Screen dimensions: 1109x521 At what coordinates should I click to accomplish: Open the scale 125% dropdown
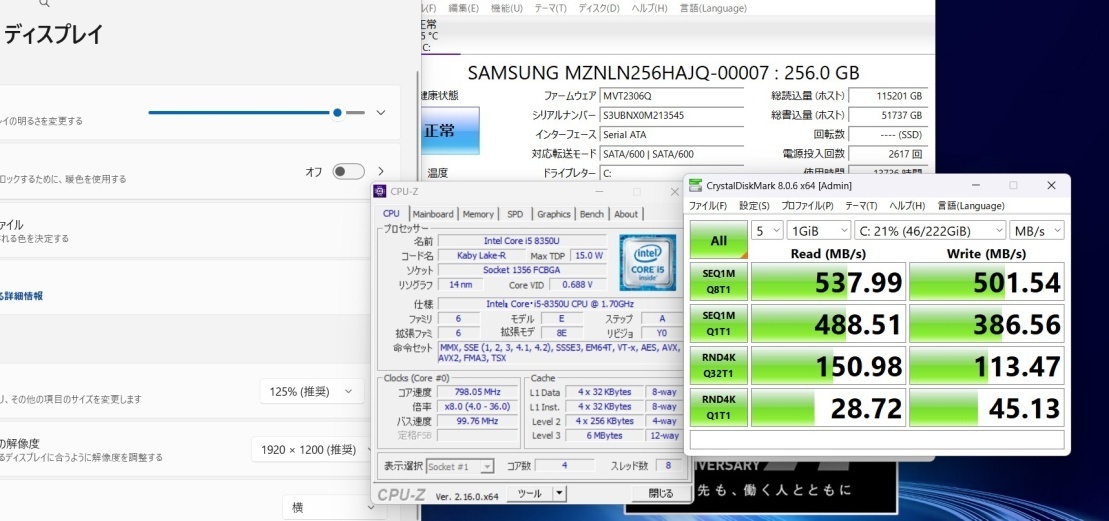click(311, 392)
